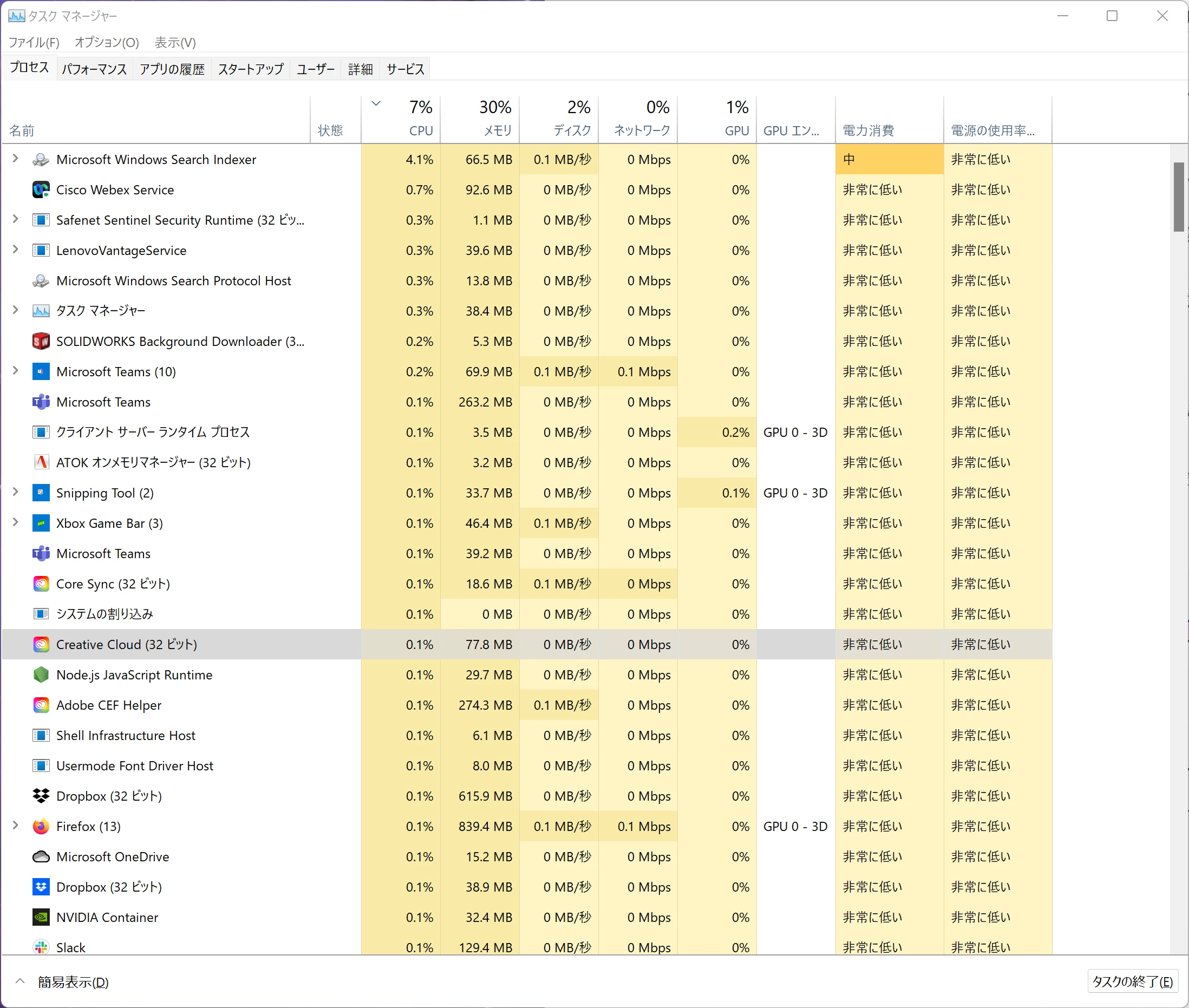This screenshot has height=1008, width=1189.
Task: Click the Microsoft OneDrive cloud icon
Action: click(x=41, y=856)
